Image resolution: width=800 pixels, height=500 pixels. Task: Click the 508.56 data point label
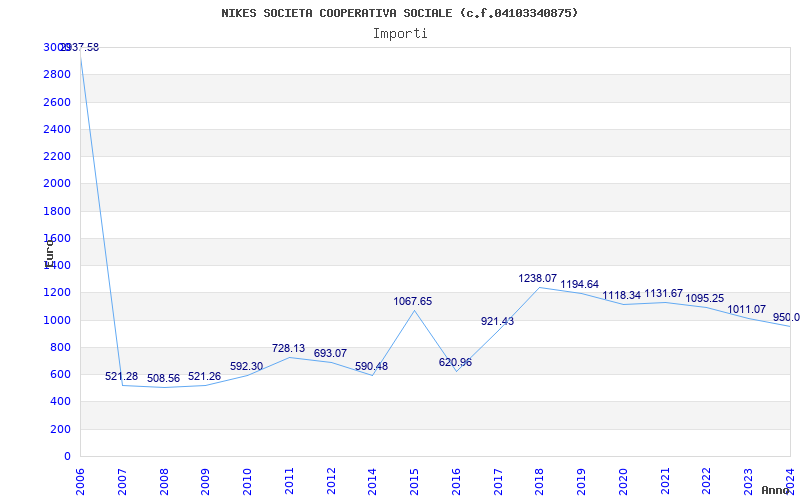(163, 379)
